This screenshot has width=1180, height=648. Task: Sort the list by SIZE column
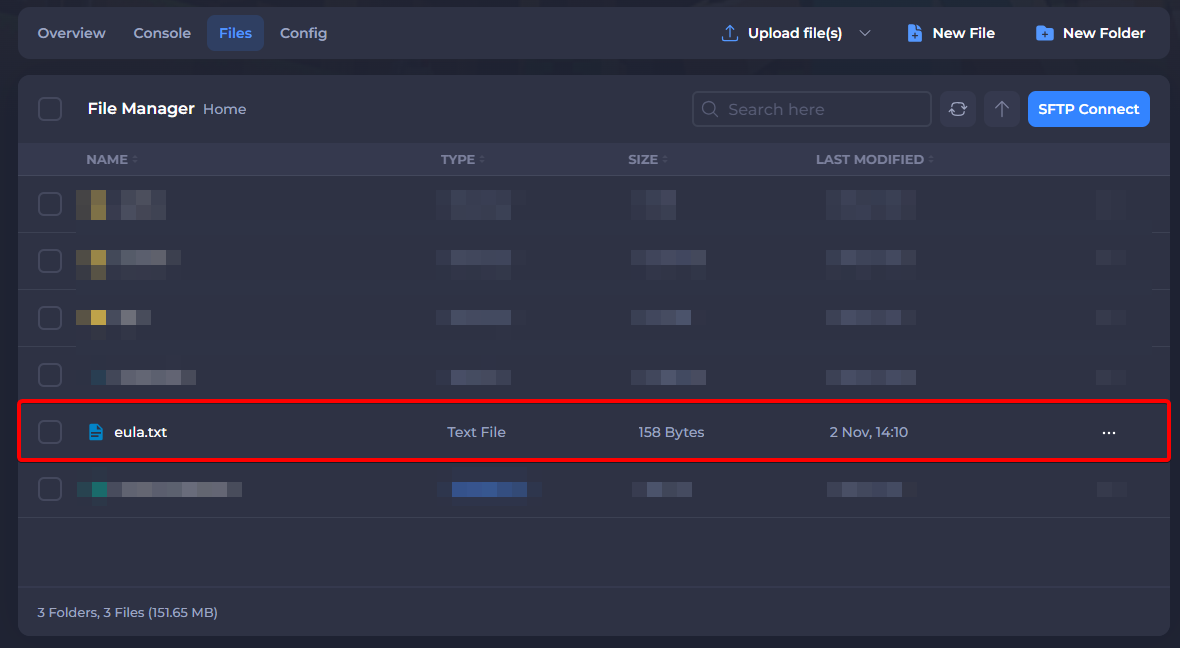point(643,159)
